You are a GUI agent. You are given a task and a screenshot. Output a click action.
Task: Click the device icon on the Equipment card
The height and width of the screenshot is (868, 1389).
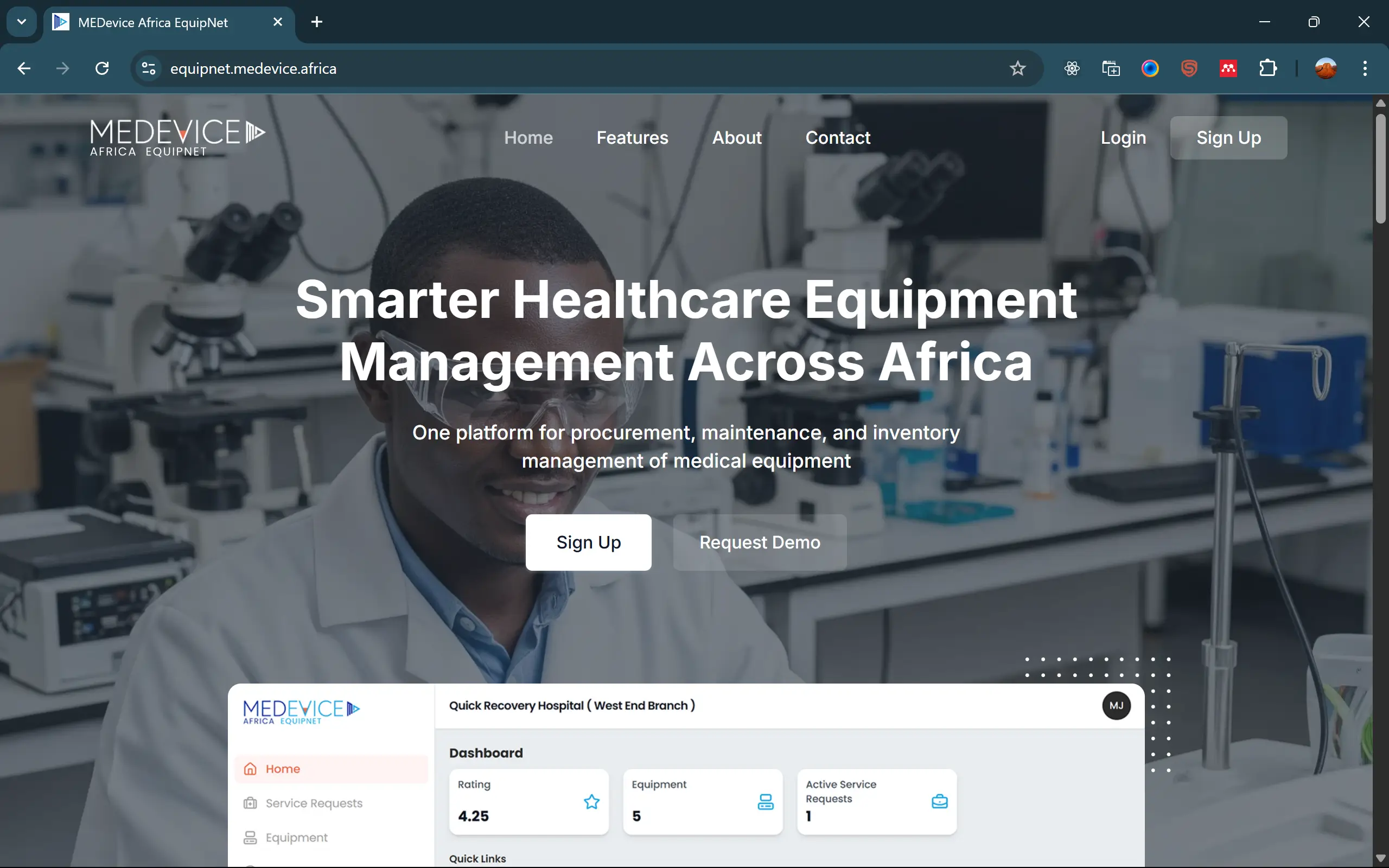(x=766, y=802)
